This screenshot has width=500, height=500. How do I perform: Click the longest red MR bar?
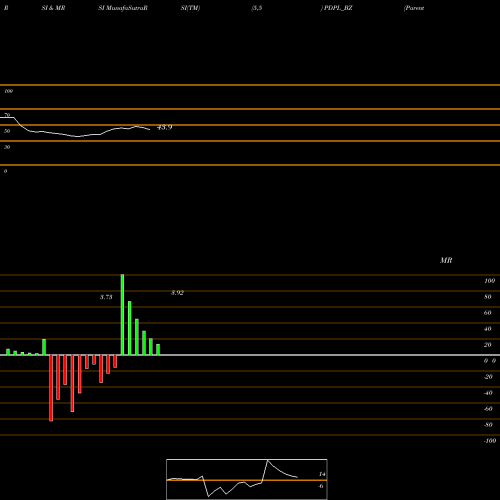pyautogui.click(x=51, y=388)
